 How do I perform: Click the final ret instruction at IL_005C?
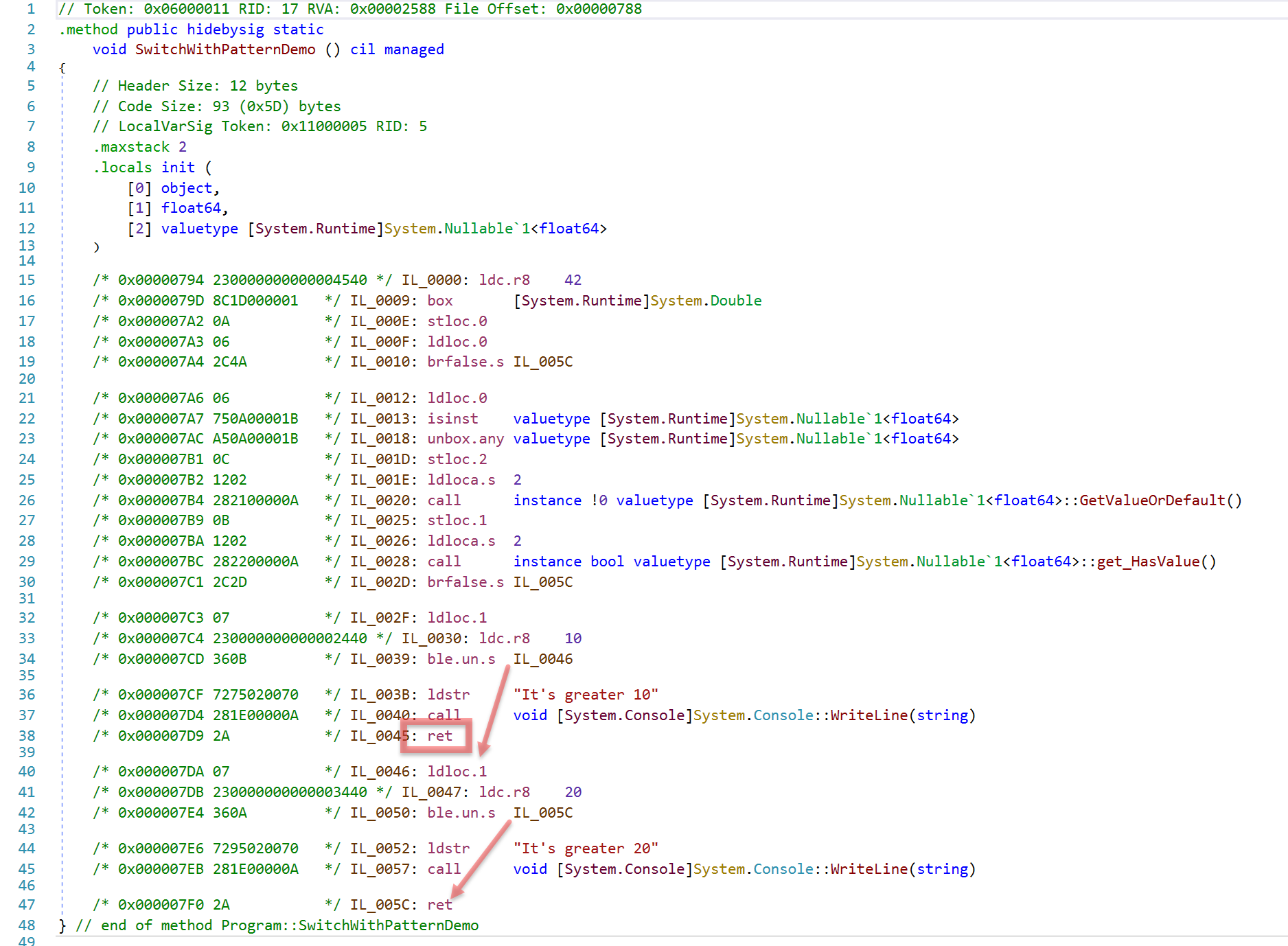pyautogui.click(x=439, y=905)
